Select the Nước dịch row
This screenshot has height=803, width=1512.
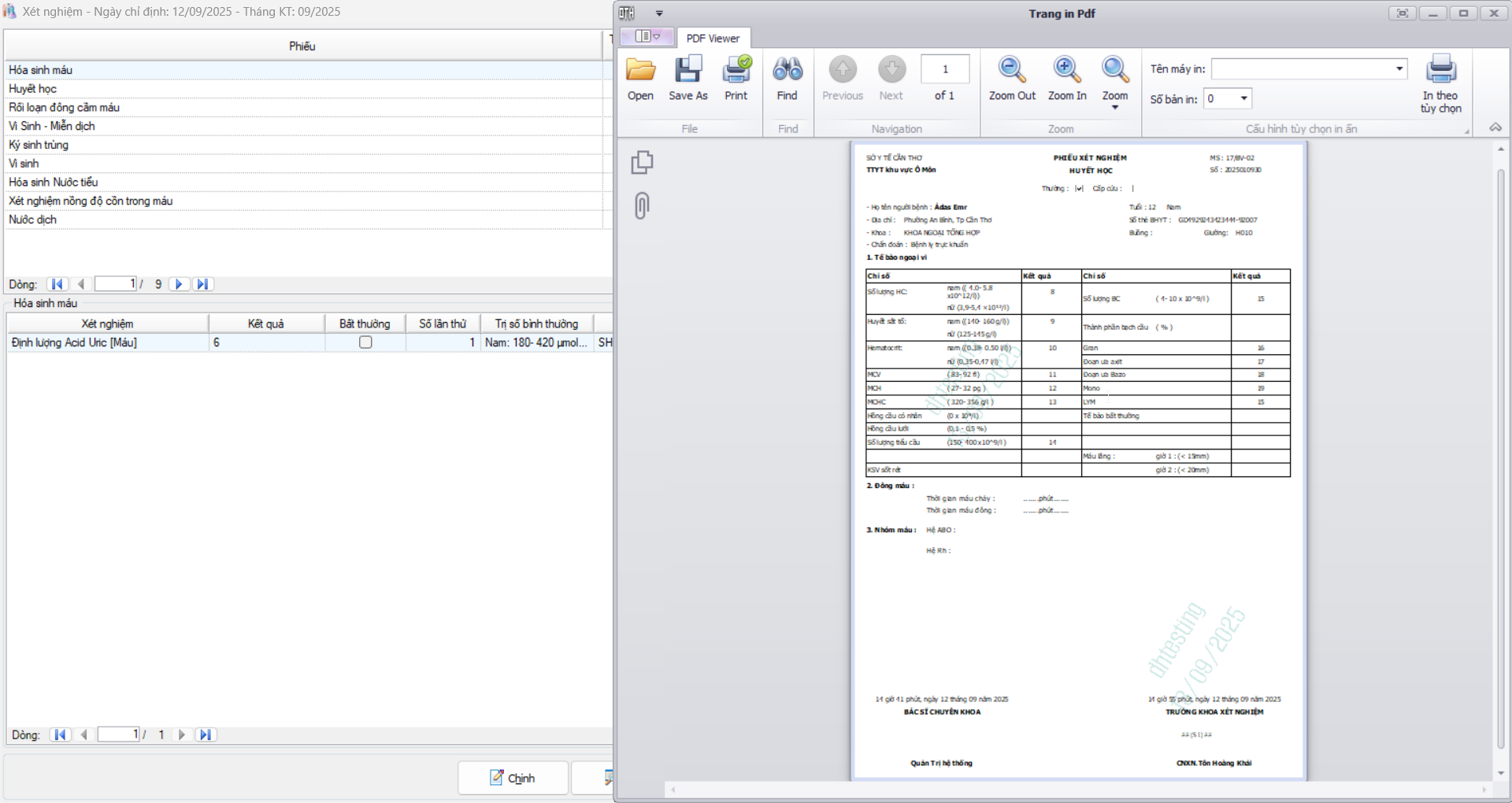pyautogui.click(x=303, y=220)
